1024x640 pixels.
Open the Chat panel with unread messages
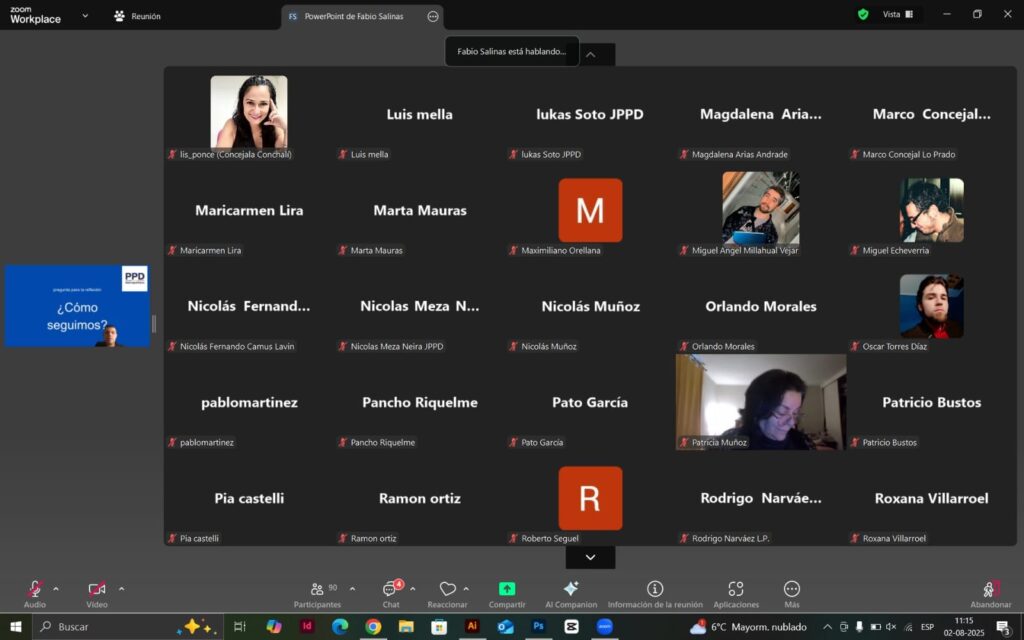pos(391,594)
